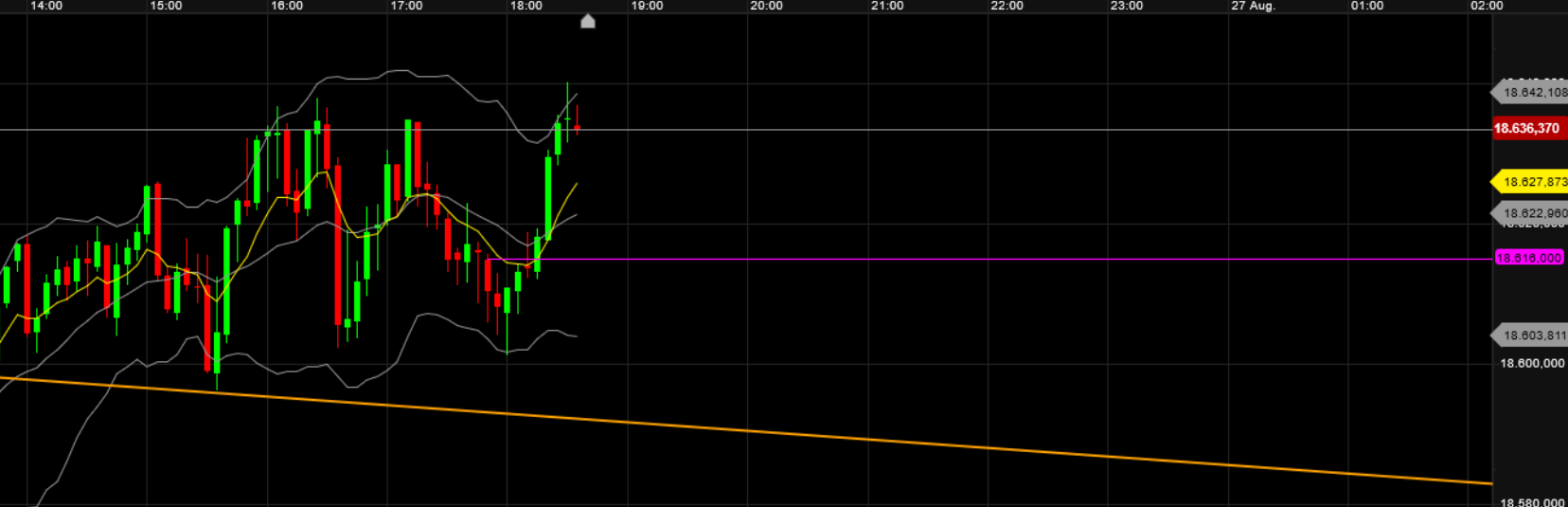Viewport: 1568px width, 507px height.
Task: Click the 20:00 time axis label
Action: tap(766, 6)
